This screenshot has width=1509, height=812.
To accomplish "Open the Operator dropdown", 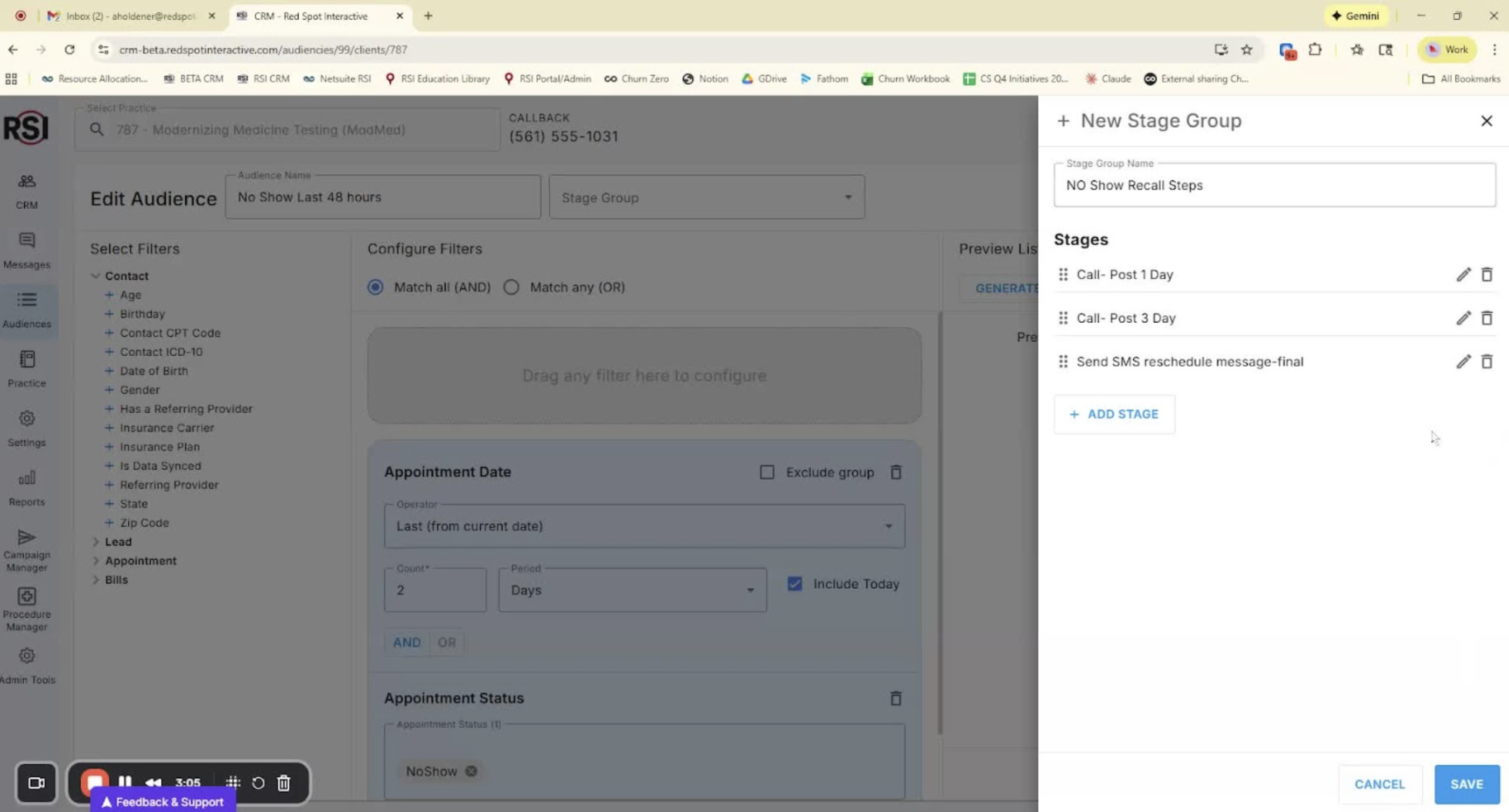I will coord(644,526).
